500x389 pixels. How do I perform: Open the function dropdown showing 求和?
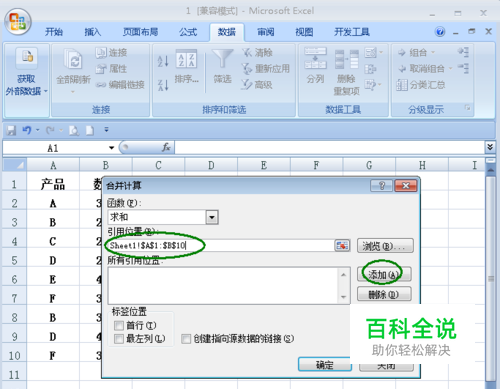(x=212, y=217)
